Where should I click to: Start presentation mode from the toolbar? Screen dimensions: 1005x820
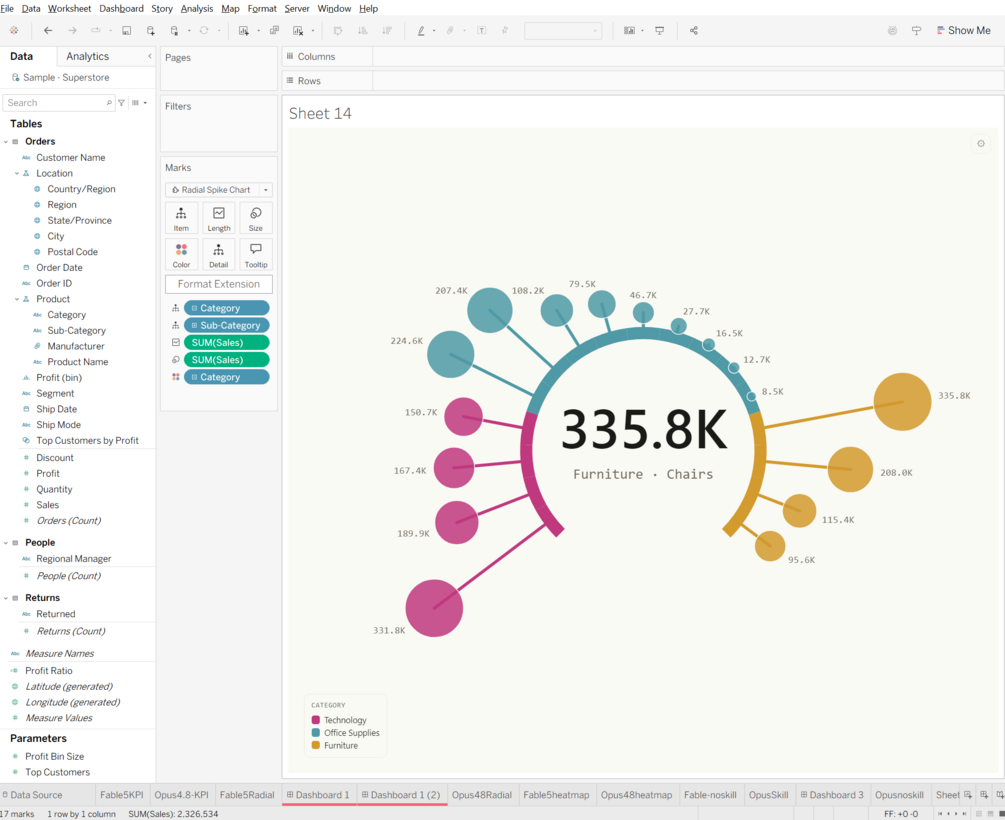click(660, 30)
